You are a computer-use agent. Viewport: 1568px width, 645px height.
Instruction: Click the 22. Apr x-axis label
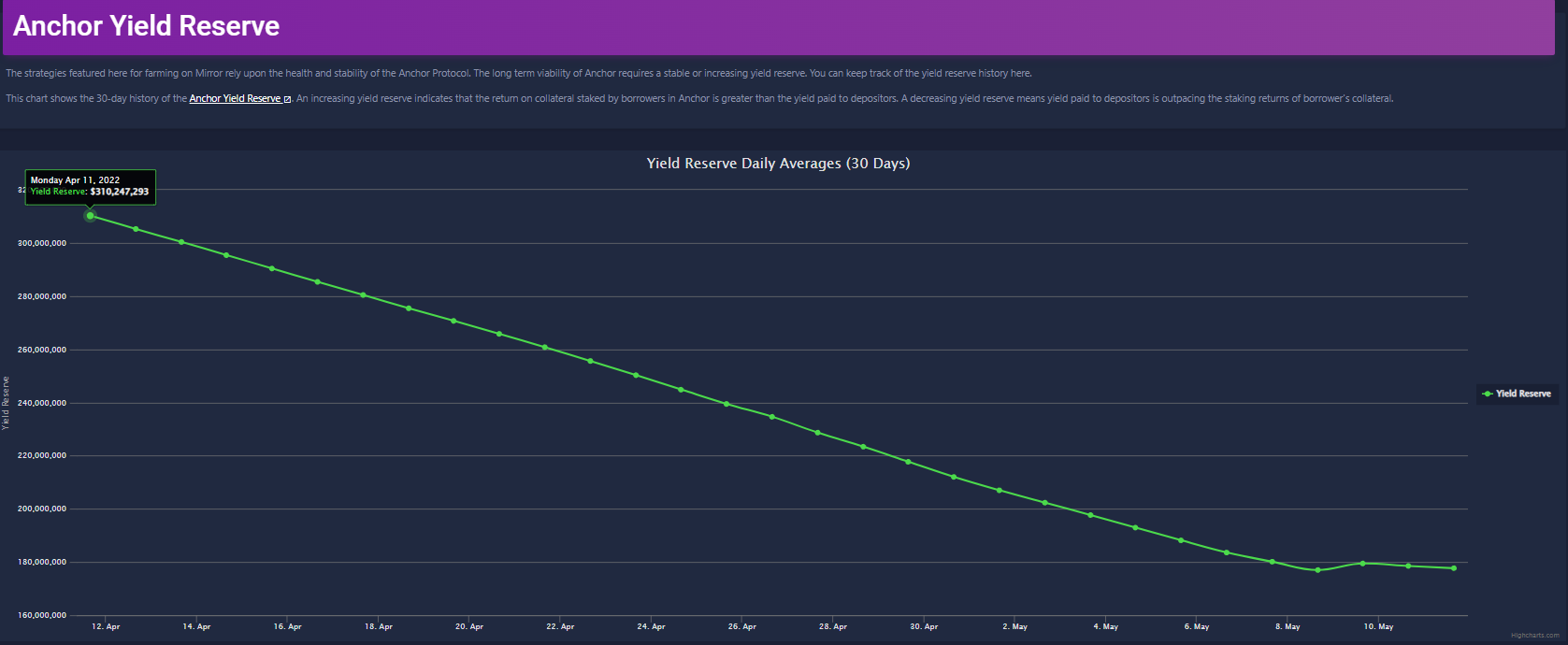pos(560,626)
